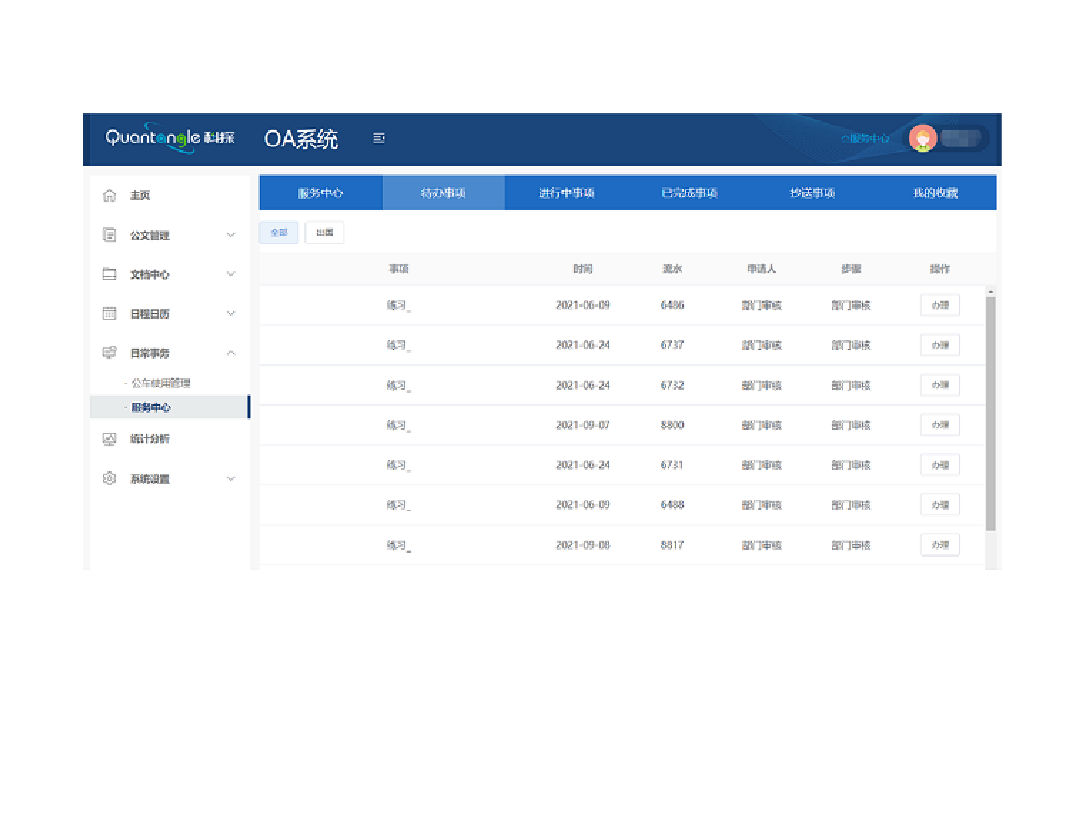Click the 系统设置 gear icon
Image resolution: width=1084 pixels, height=834 pixels.
[x=109, y=478]
